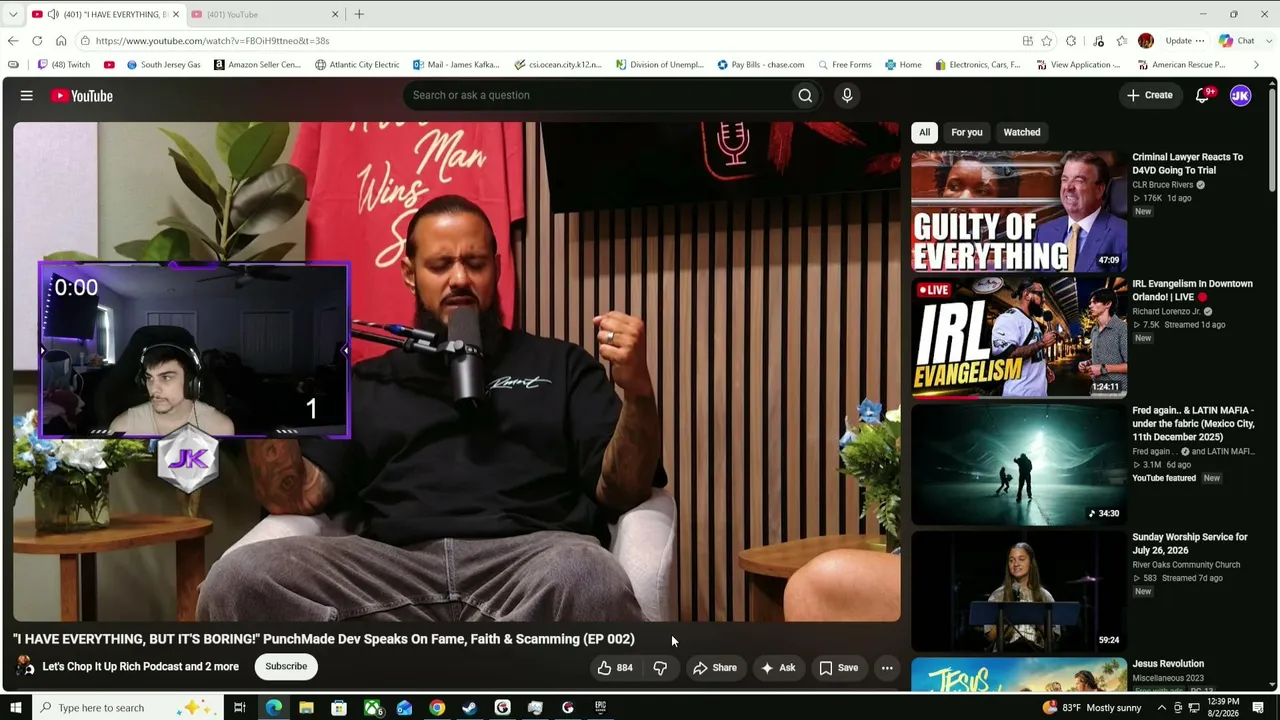Dislike the video with thumbs down

tap(660, 668)
